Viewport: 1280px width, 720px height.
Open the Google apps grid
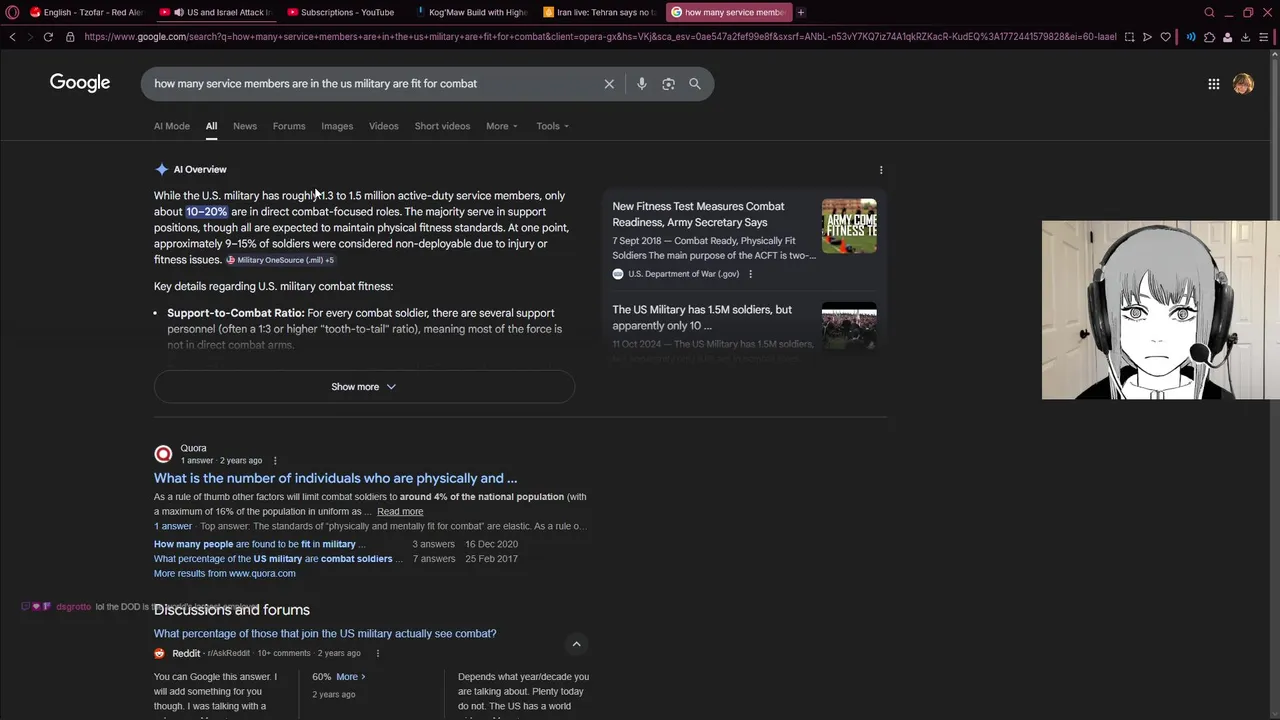coord(1214,84)
